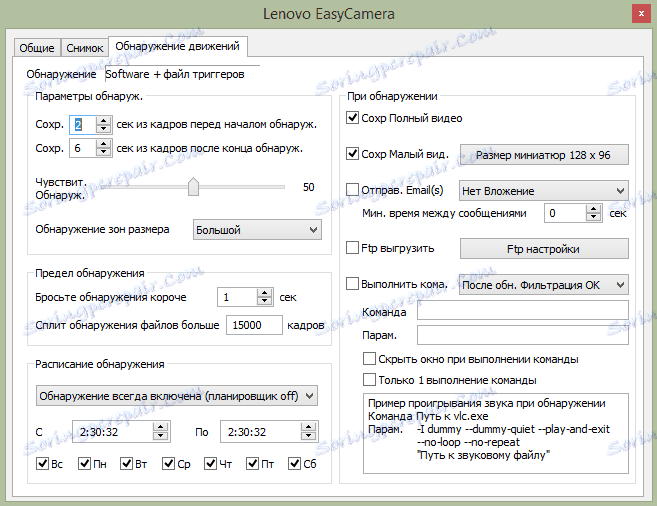Decrease minimum time between messages

coord(593,217)
